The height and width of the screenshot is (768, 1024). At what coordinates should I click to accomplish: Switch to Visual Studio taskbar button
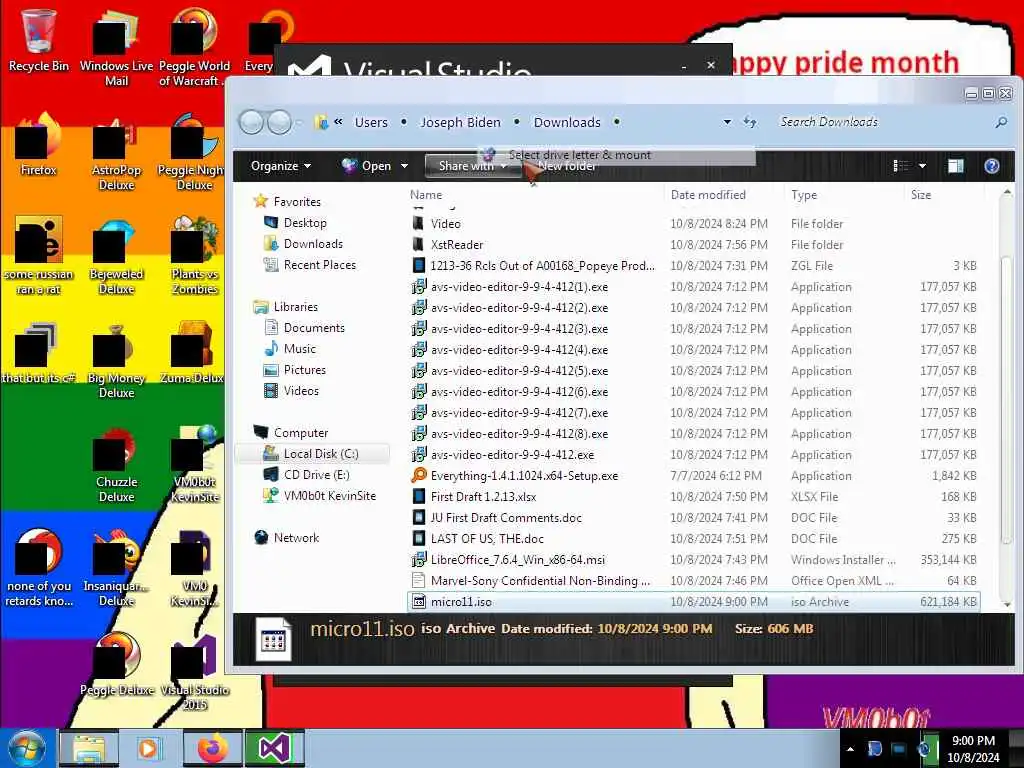pyautogui.click(x=274, y=748)
